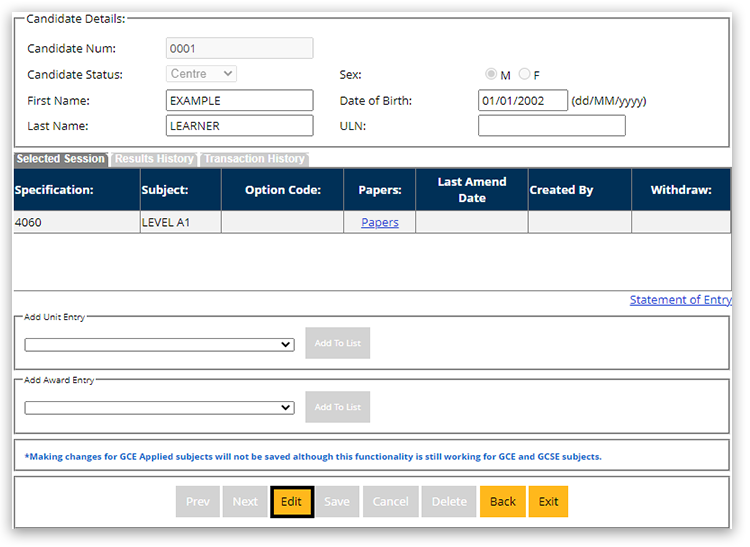750x547 pixels.
Task: Click the Edit button
Action: (291, 502)
